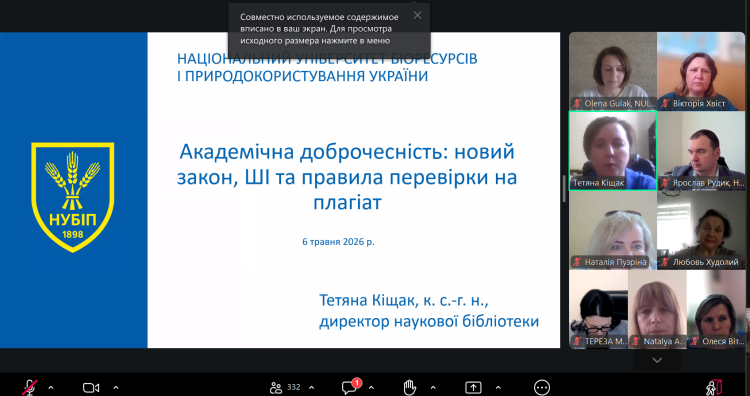Close the shared content notification popup
The image size is (750, 396).
(418, 15)
